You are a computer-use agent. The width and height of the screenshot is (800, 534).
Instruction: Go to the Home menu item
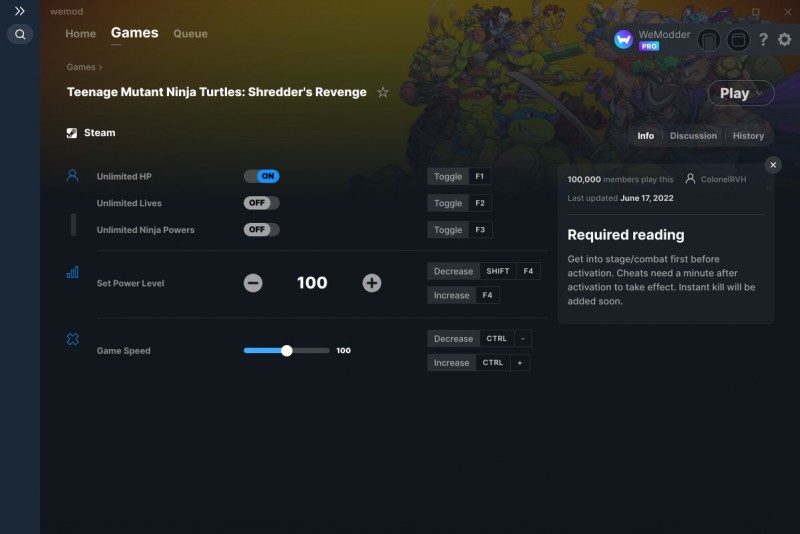pyautogui.click(x=81, y=34)
